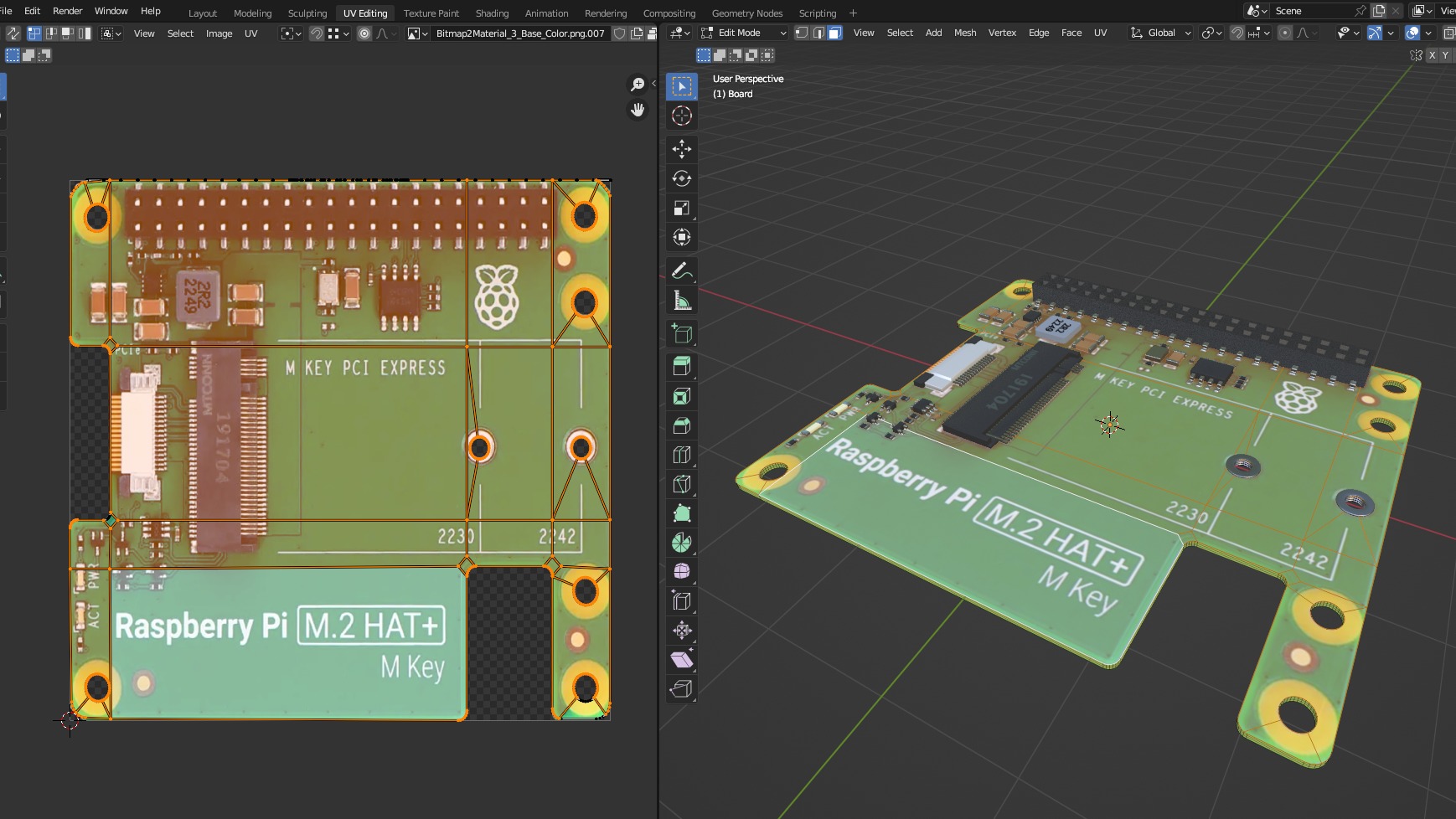Open the pivot point dropdown in 3D viewport
The height and width of the screenshot is (819, 1456).
(1211, 33)
